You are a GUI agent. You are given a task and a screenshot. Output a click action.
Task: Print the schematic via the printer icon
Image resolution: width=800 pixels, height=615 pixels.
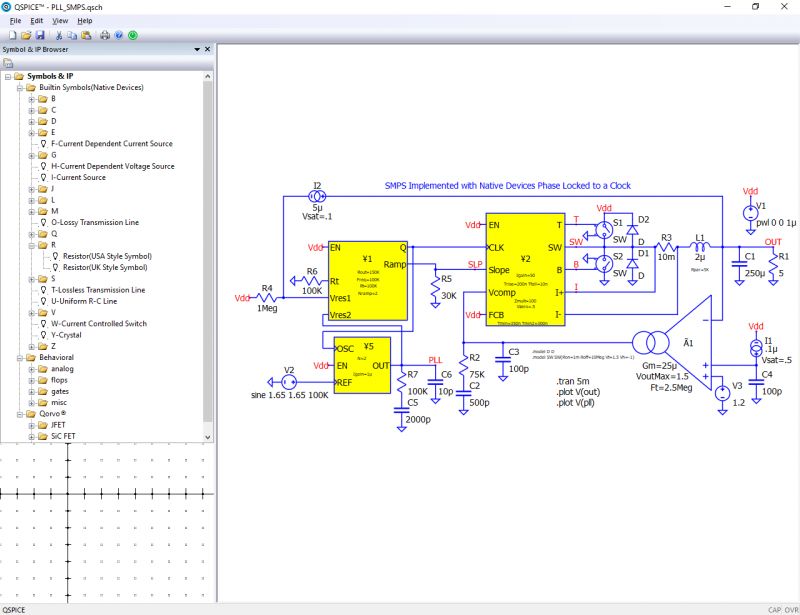[105, 35]
